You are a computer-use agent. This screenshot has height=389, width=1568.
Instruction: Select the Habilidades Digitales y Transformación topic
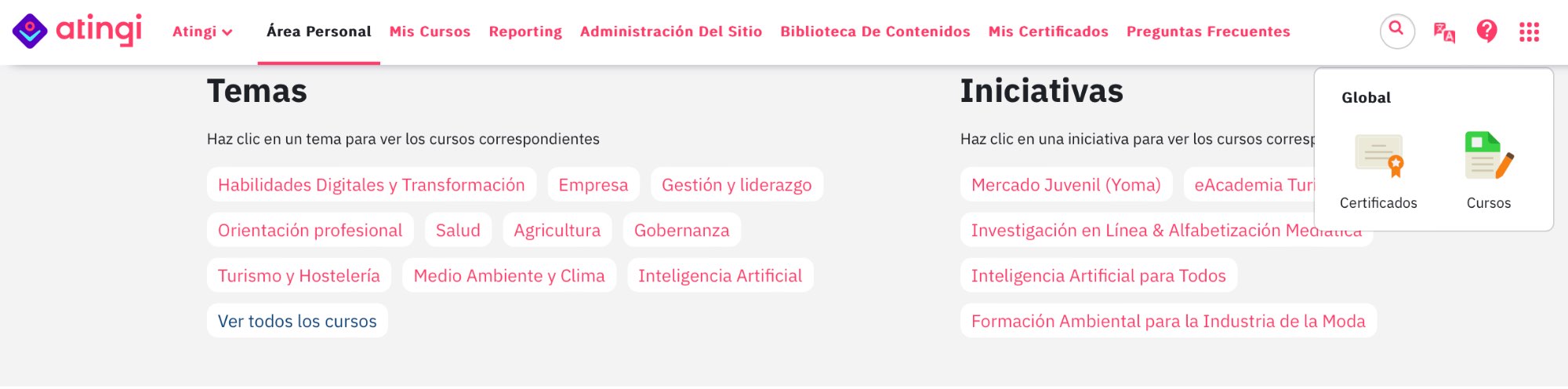click(x=372, y=184)
